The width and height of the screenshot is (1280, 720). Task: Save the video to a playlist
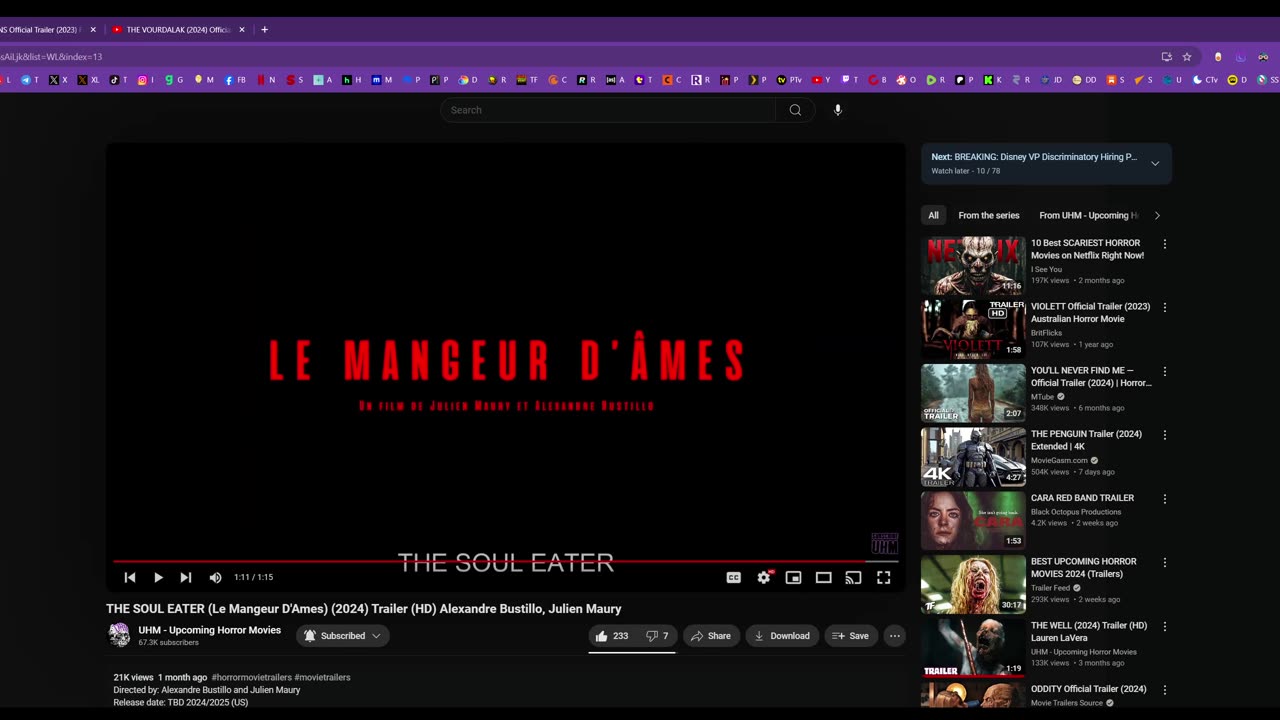pyautogui.click(x=851, y=636)
